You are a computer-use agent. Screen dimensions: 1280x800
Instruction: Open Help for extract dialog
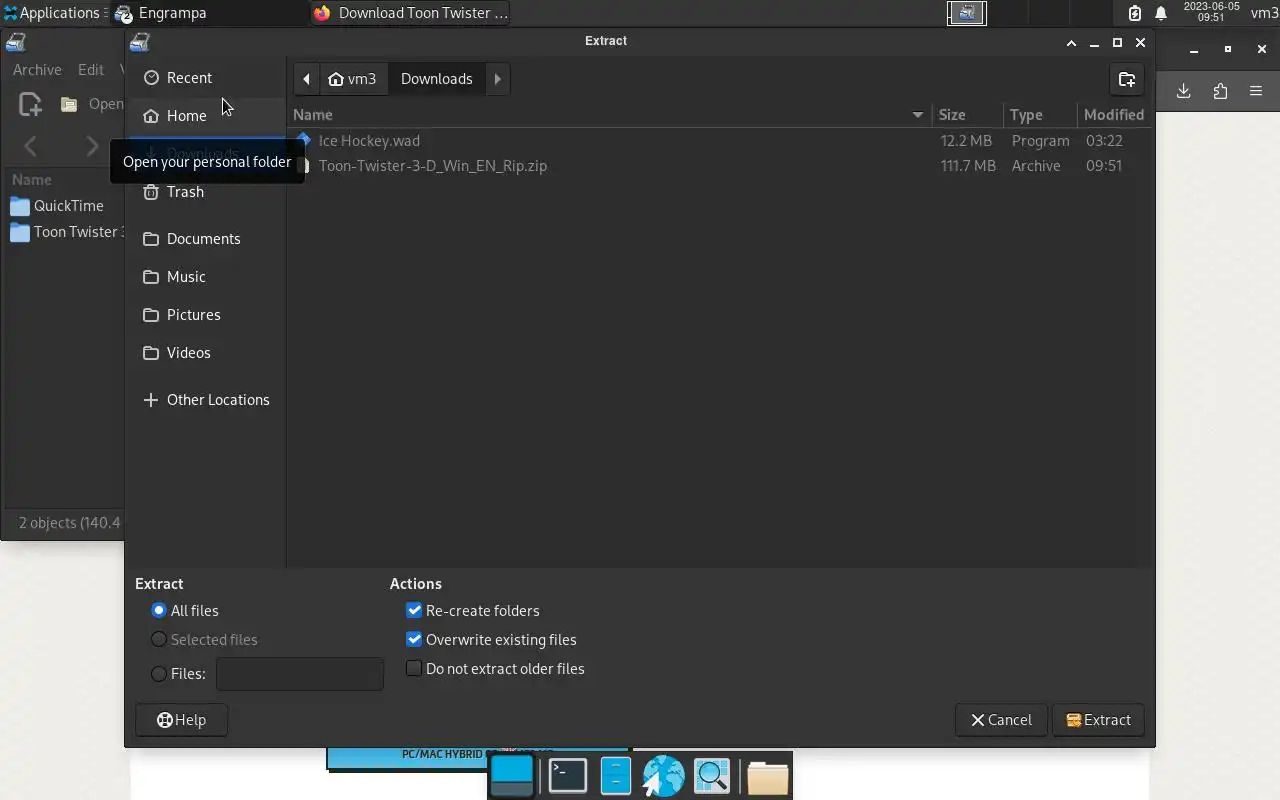tap(182, 720)
